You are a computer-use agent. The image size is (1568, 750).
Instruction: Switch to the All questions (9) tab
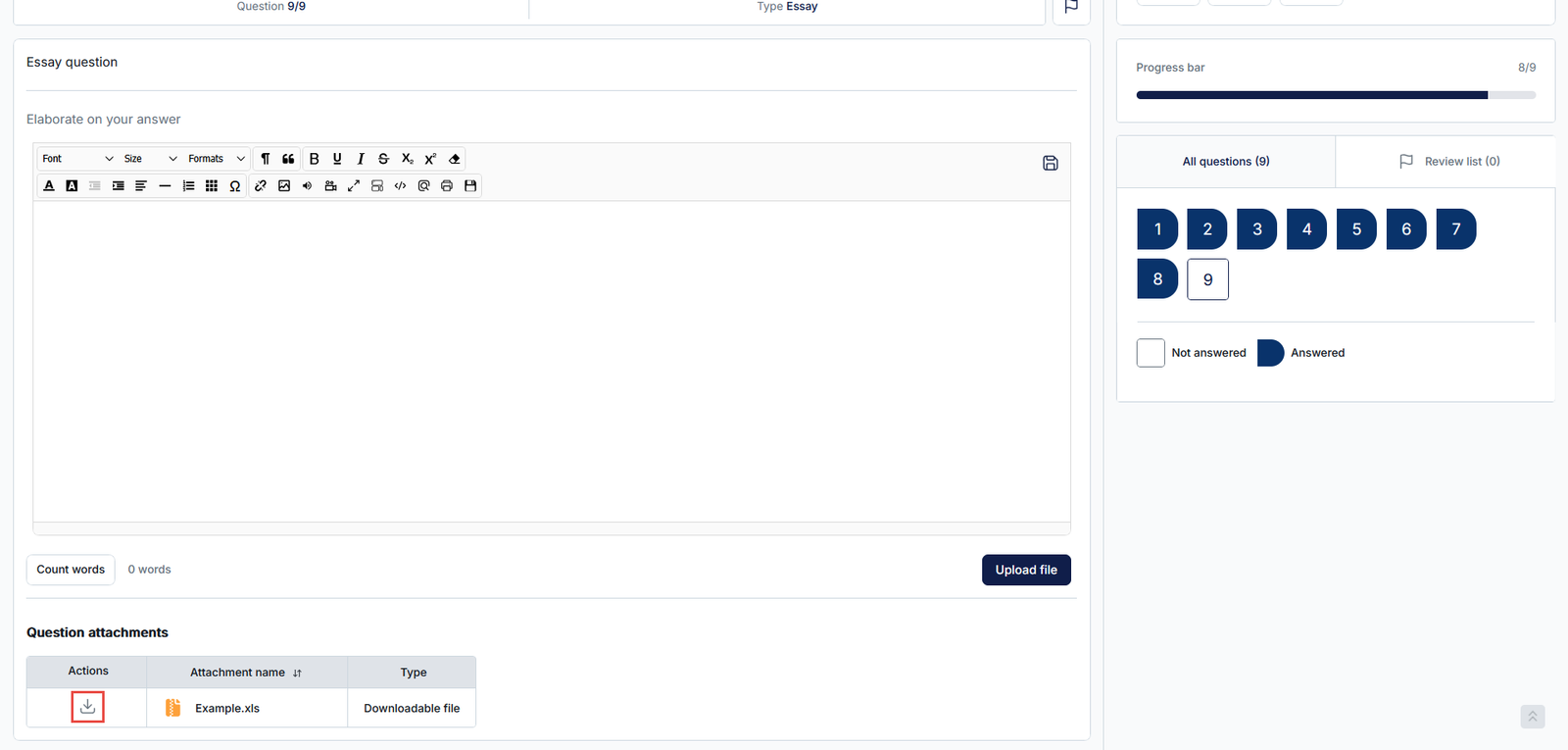(1226, 162)
